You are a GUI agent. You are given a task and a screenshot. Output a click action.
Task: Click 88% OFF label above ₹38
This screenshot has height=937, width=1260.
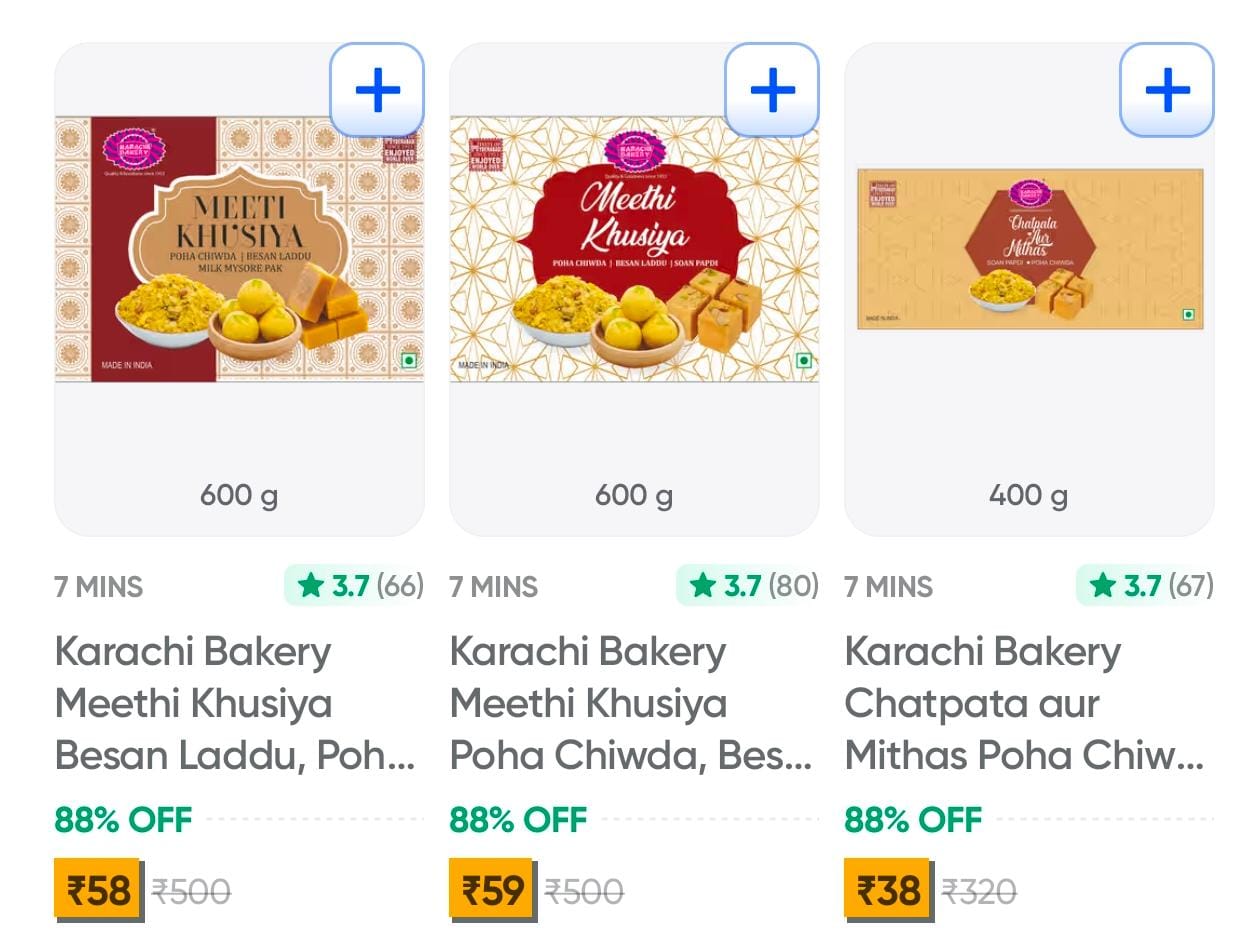point(912,820)
